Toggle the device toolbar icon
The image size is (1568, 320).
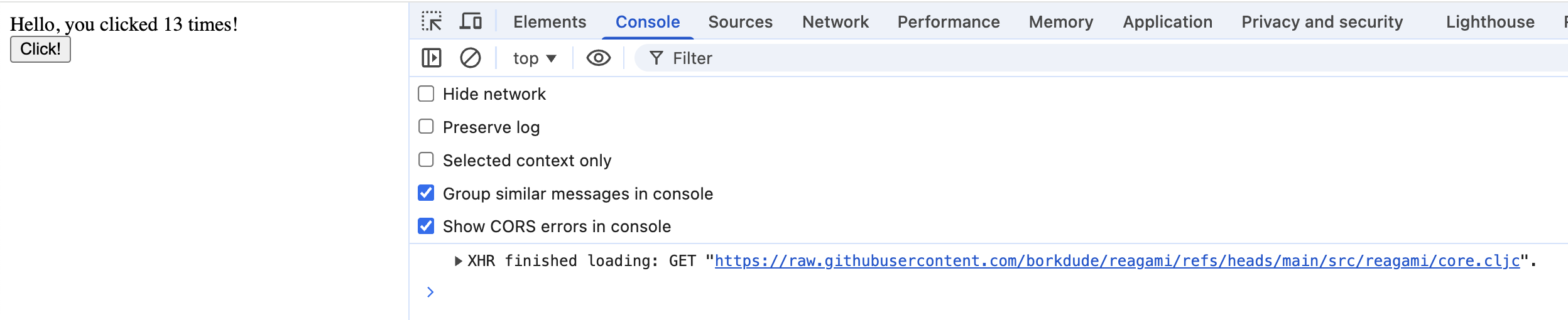(x=471, y=21)
